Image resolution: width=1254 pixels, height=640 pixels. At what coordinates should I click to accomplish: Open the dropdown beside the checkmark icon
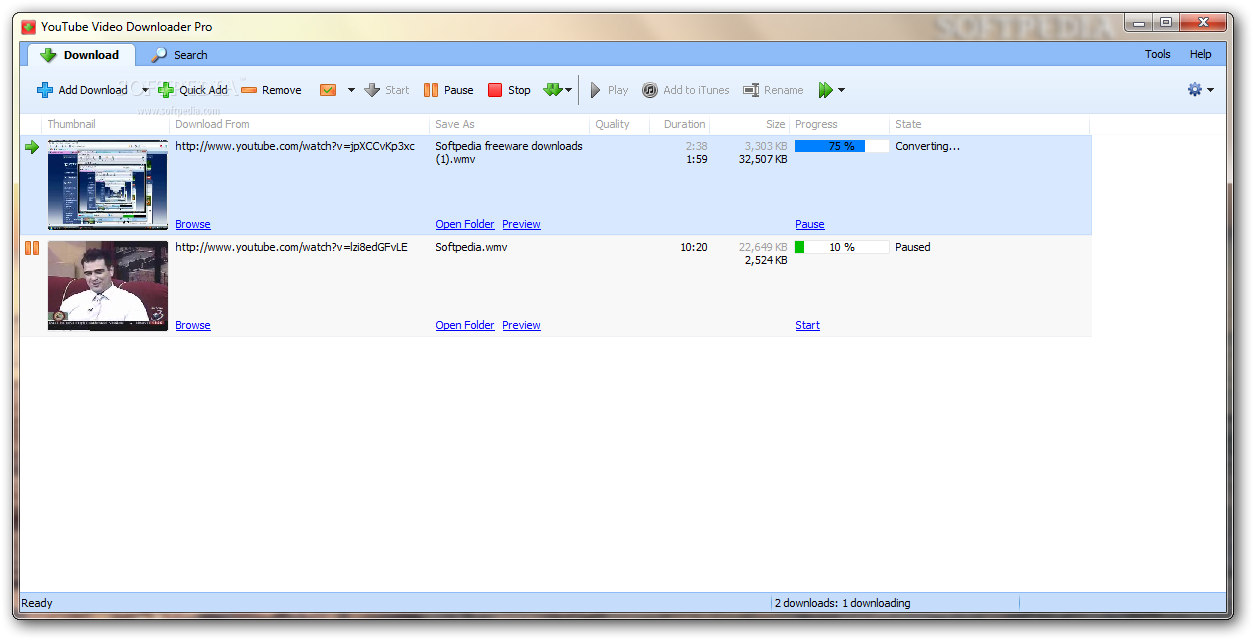[x=351, y=90]
